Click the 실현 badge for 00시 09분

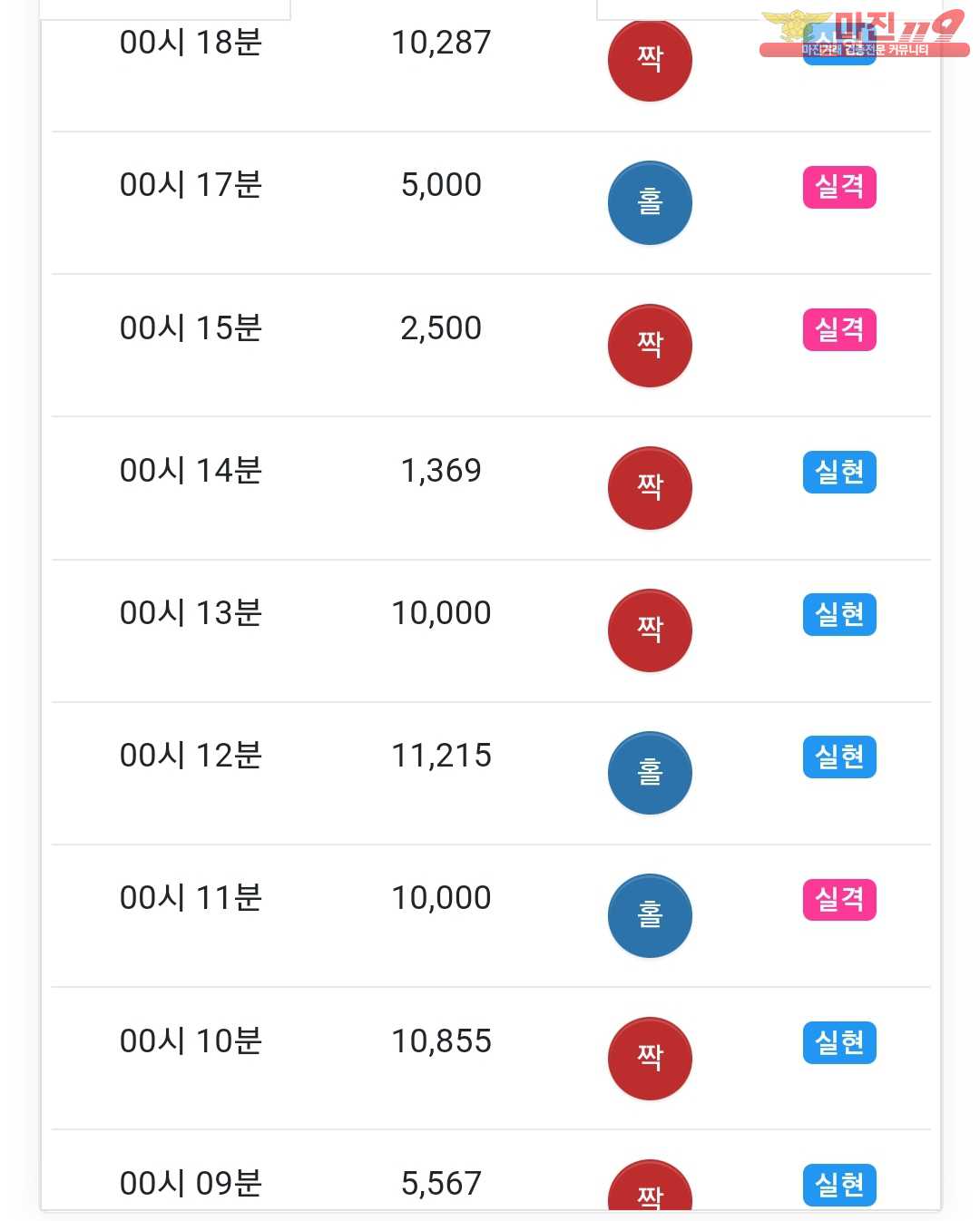pos(839,1185)
